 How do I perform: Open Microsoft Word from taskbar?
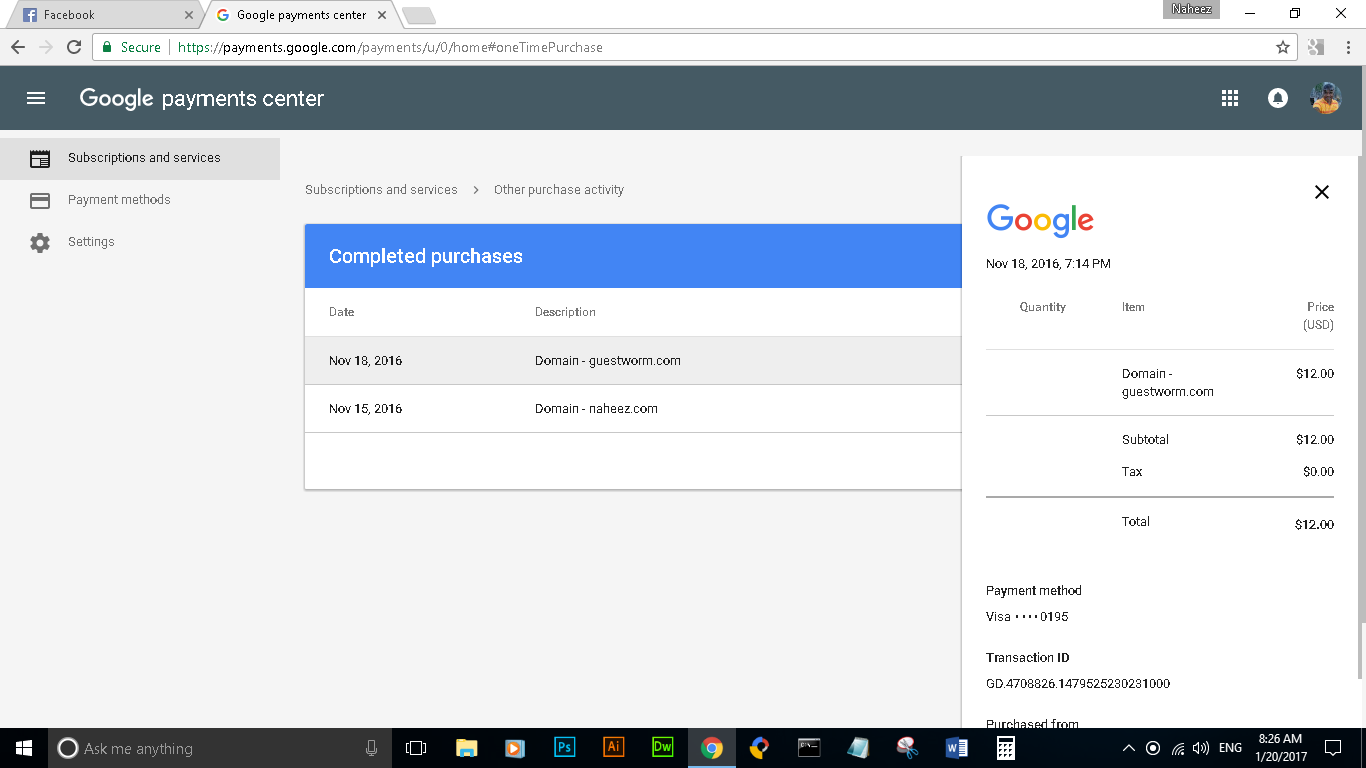pyautogui.click(x=956, y=748)
